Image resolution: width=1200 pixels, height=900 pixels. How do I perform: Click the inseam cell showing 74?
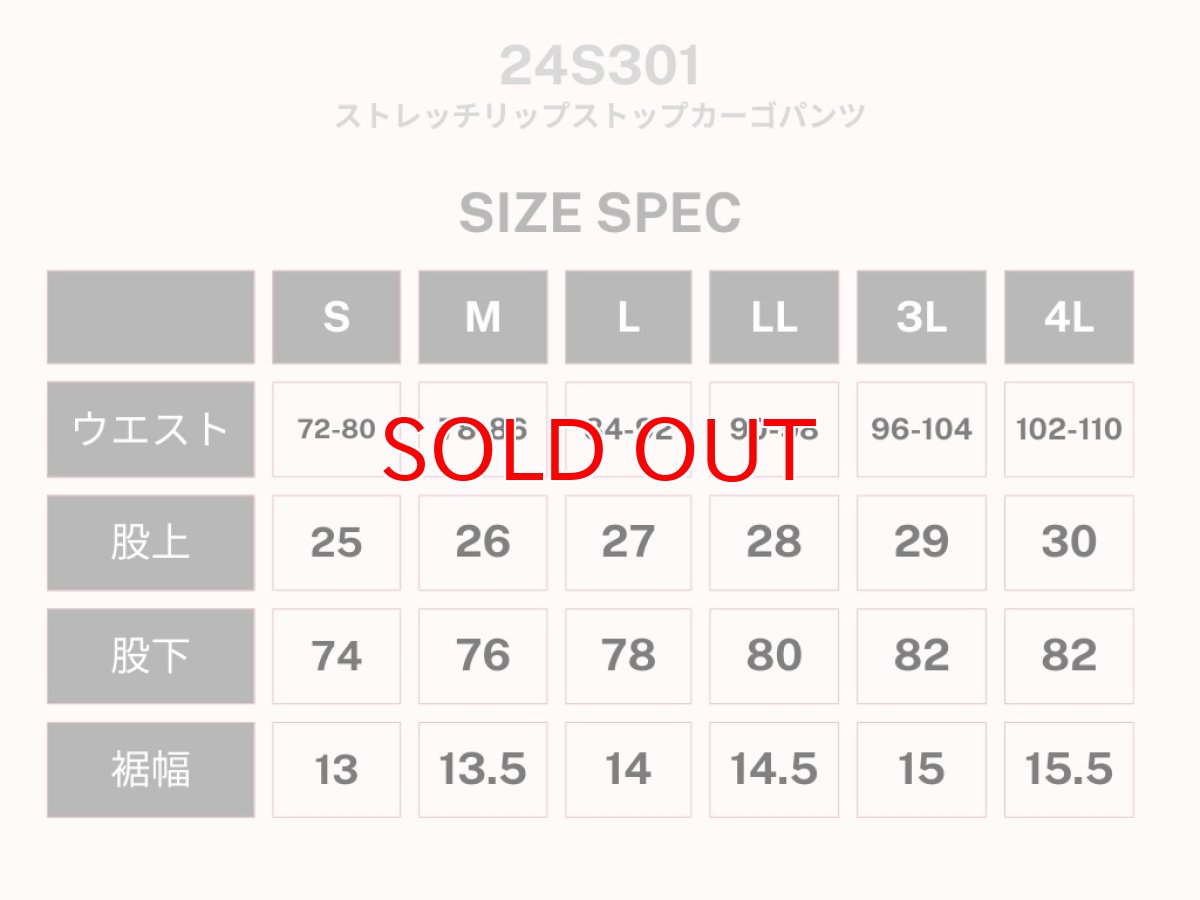[336, 656]
